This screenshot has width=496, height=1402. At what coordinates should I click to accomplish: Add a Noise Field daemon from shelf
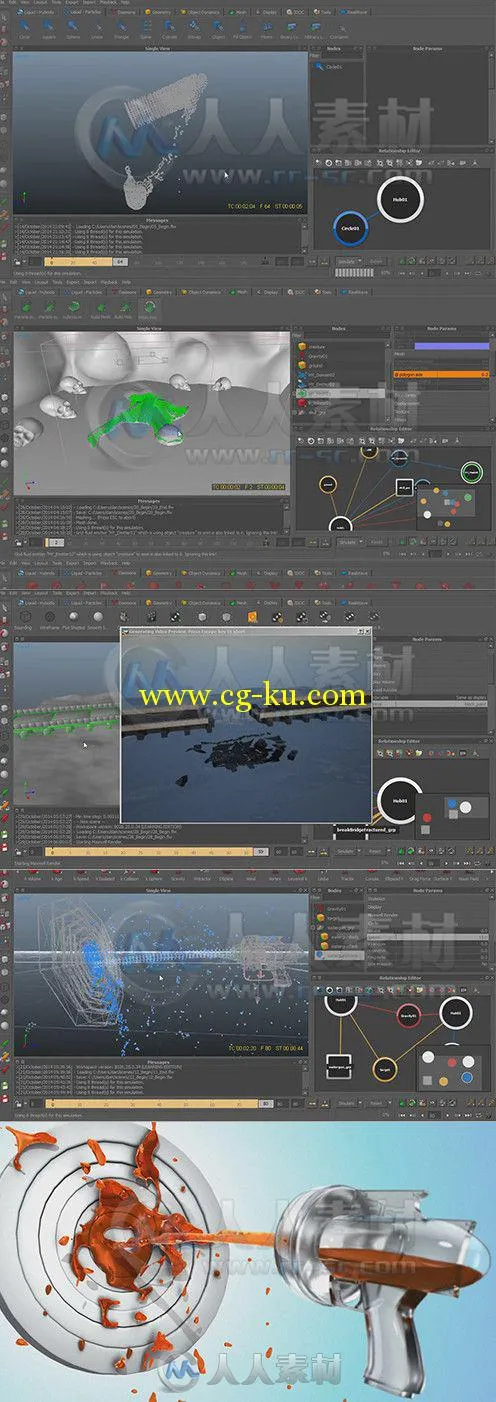467,875
